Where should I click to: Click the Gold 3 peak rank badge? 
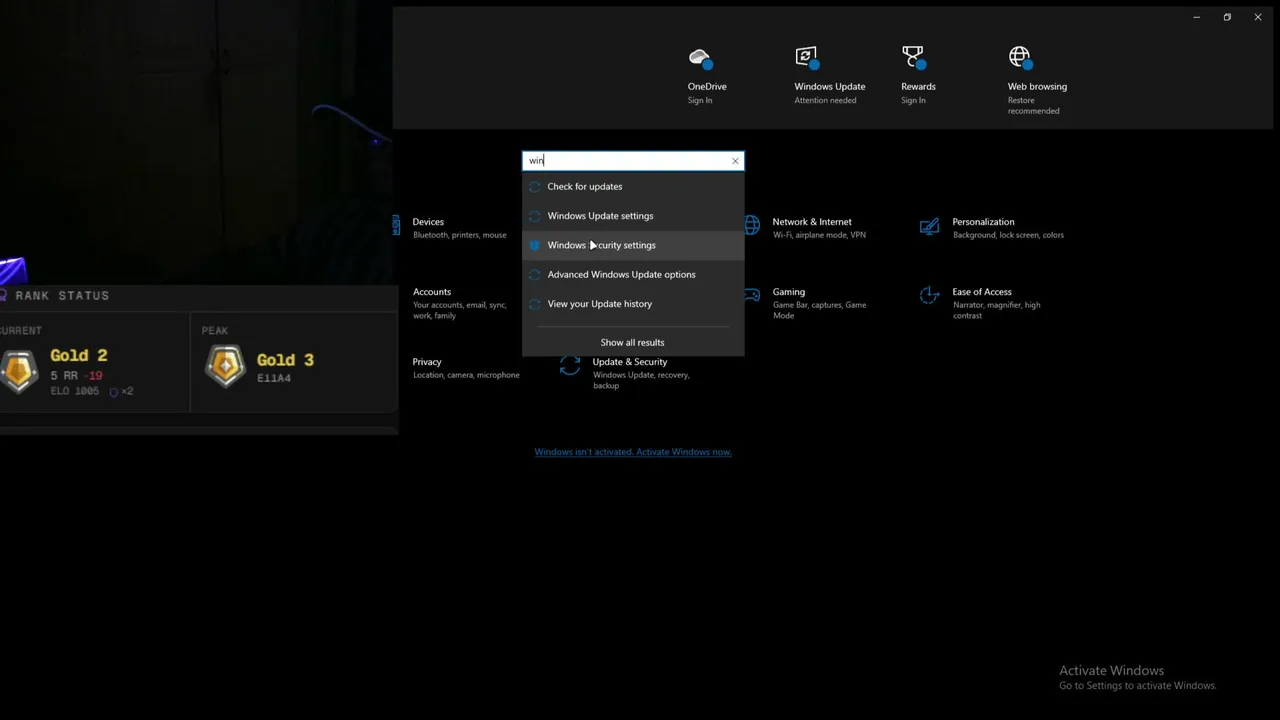point(225,366)
